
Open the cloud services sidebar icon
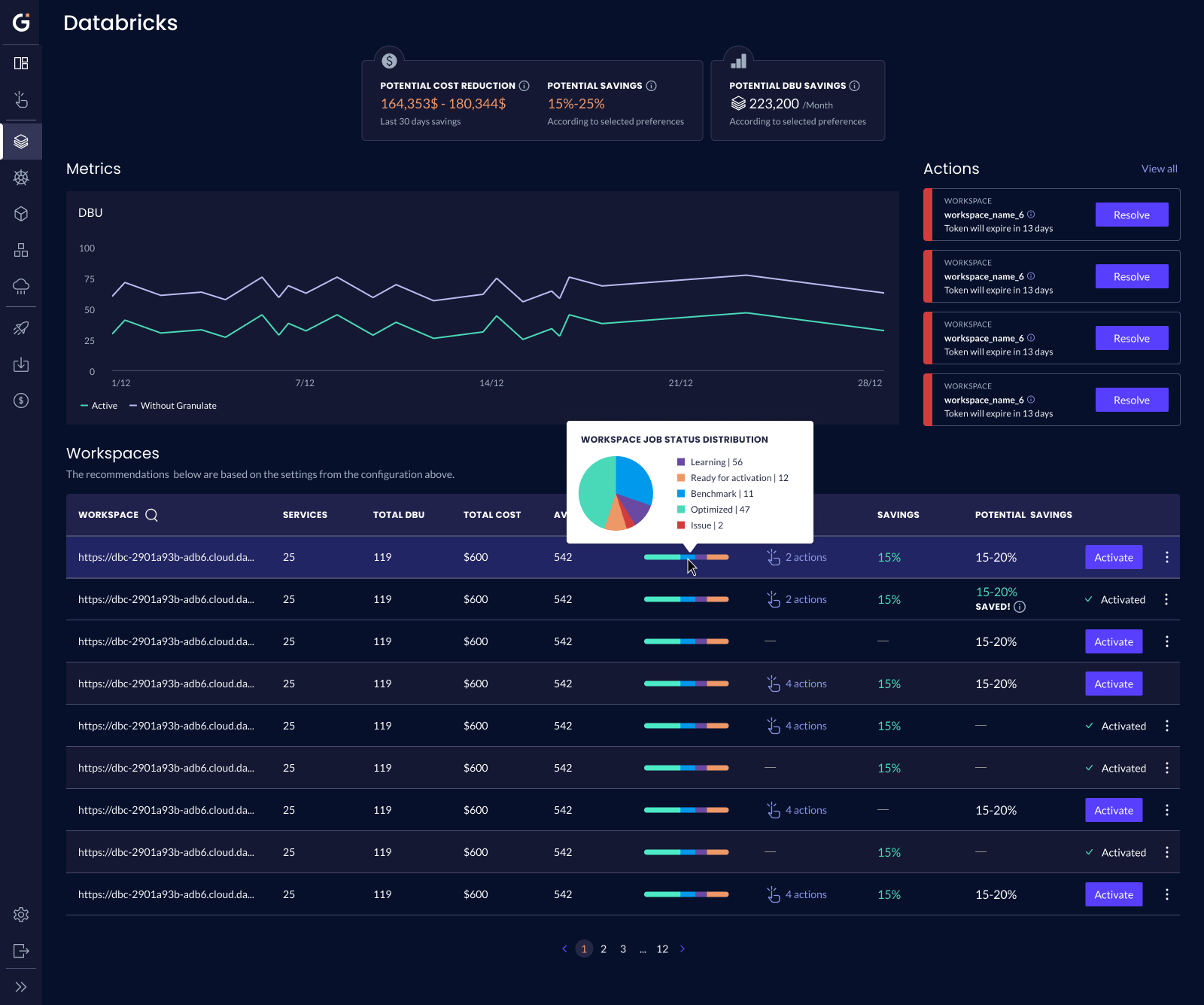pyautogui.click(x=21, y=287)
